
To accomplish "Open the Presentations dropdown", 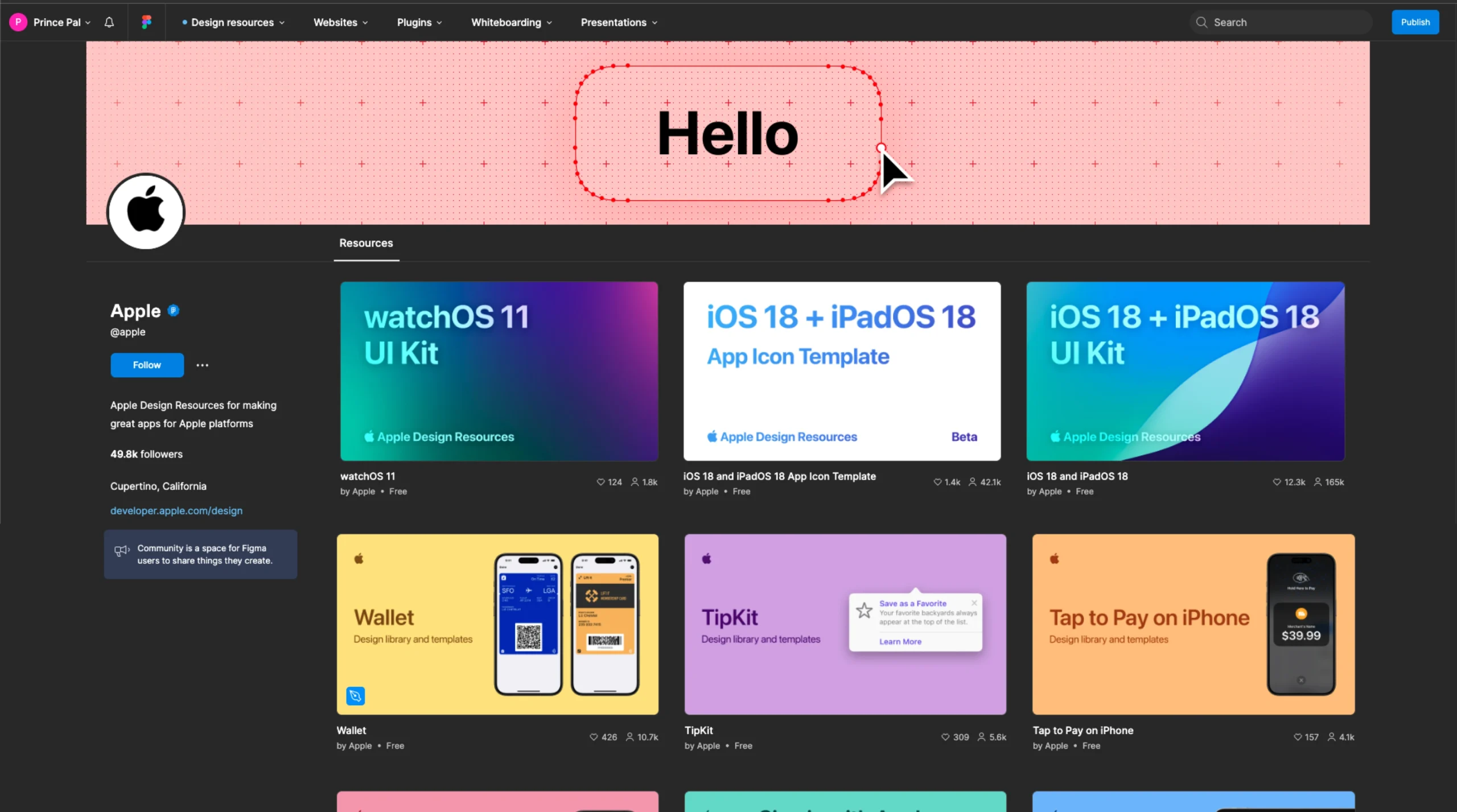I will (619, 22).
